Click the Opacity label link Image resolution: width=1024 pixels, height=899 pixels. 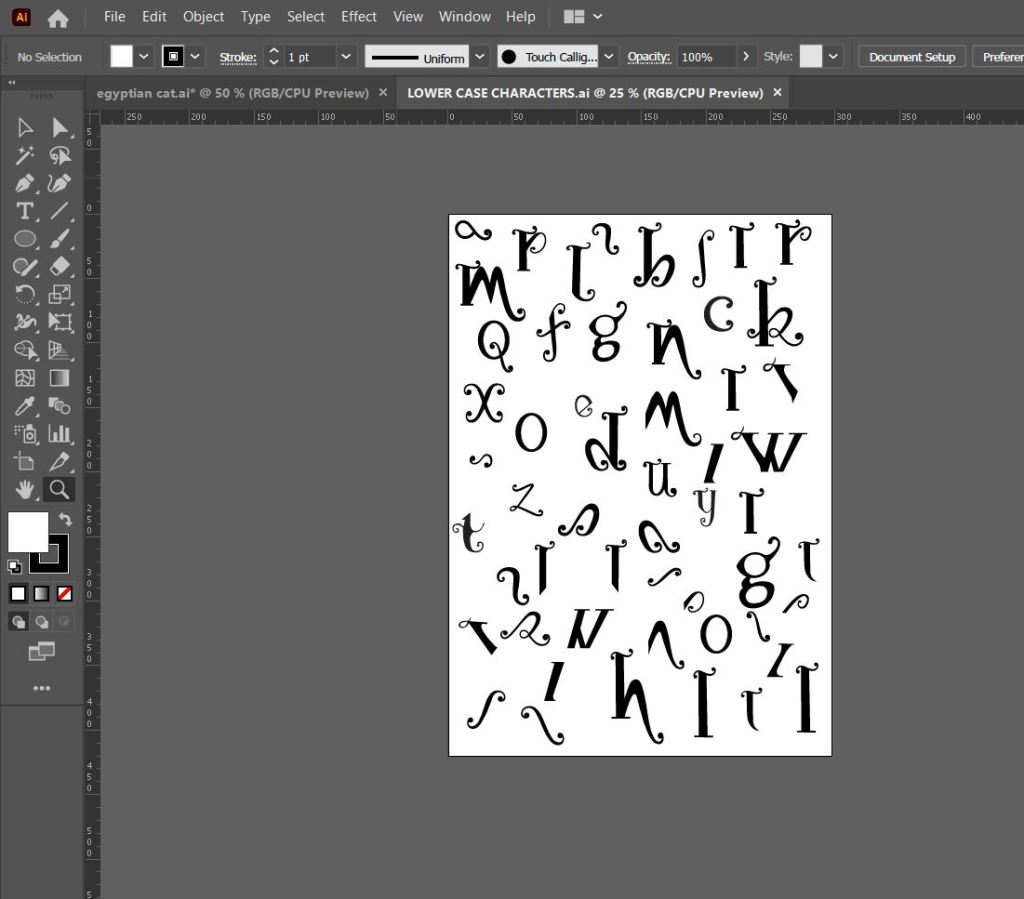pos(648,57)
